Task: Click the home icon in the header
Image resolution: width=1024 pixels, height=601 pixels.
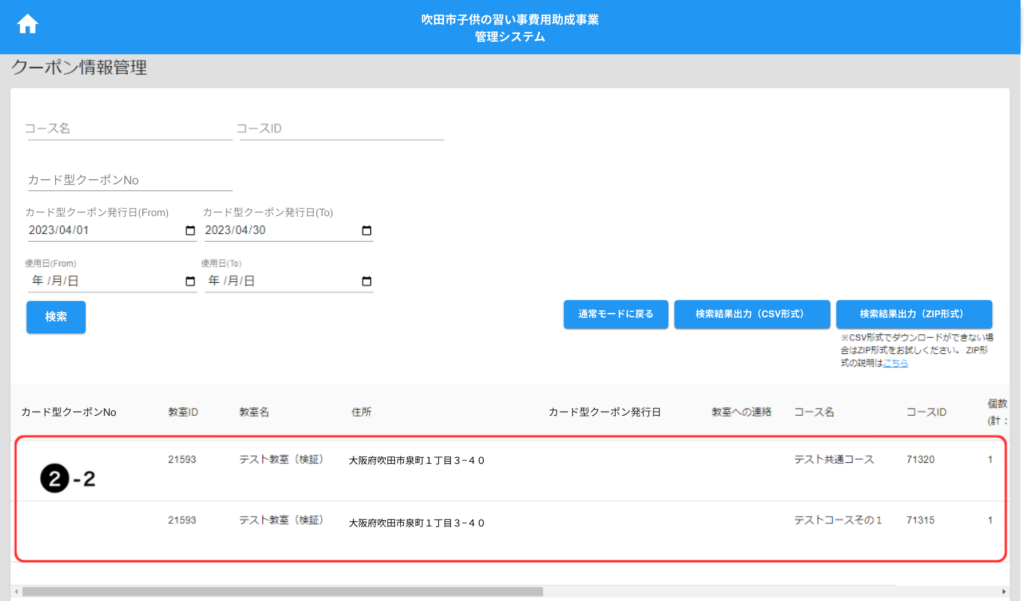Action: [x=28, y=24]
